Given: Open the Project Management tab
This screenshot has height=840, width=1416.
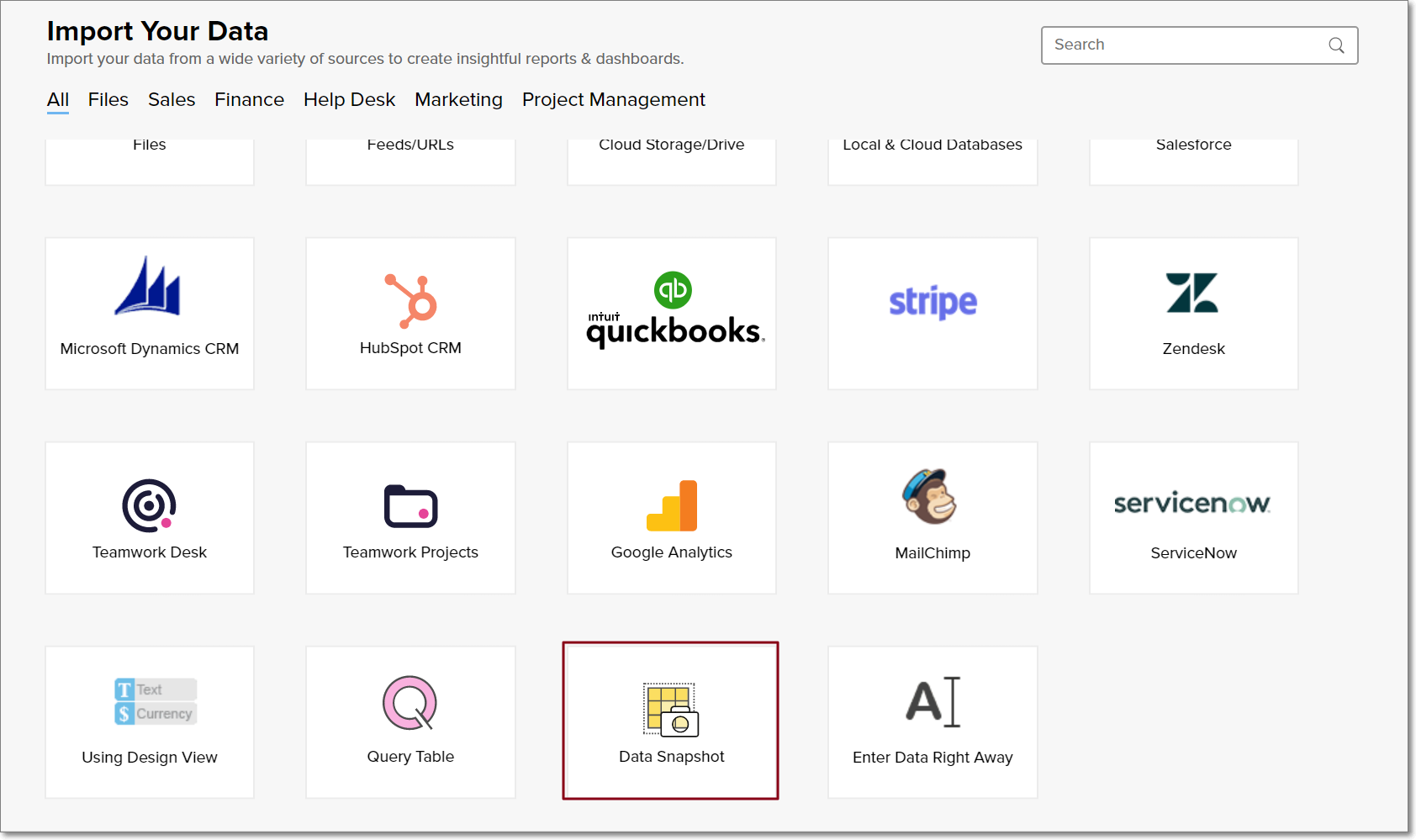Looking at the screenshot, I should pyautogui.click(x=614, y=99).
